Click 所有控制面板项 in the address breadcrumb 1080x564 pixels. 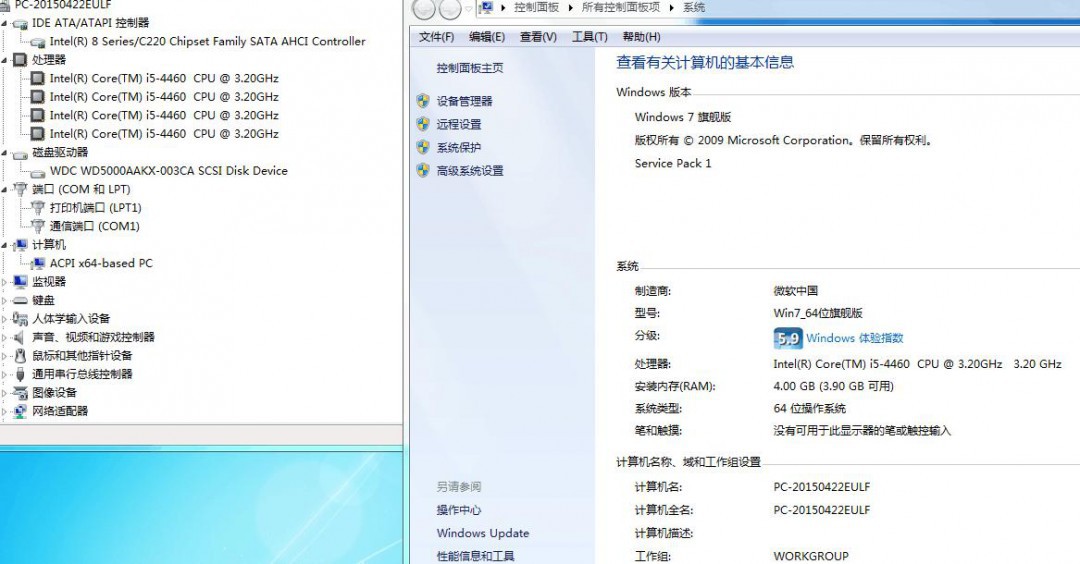coord(621,8)
